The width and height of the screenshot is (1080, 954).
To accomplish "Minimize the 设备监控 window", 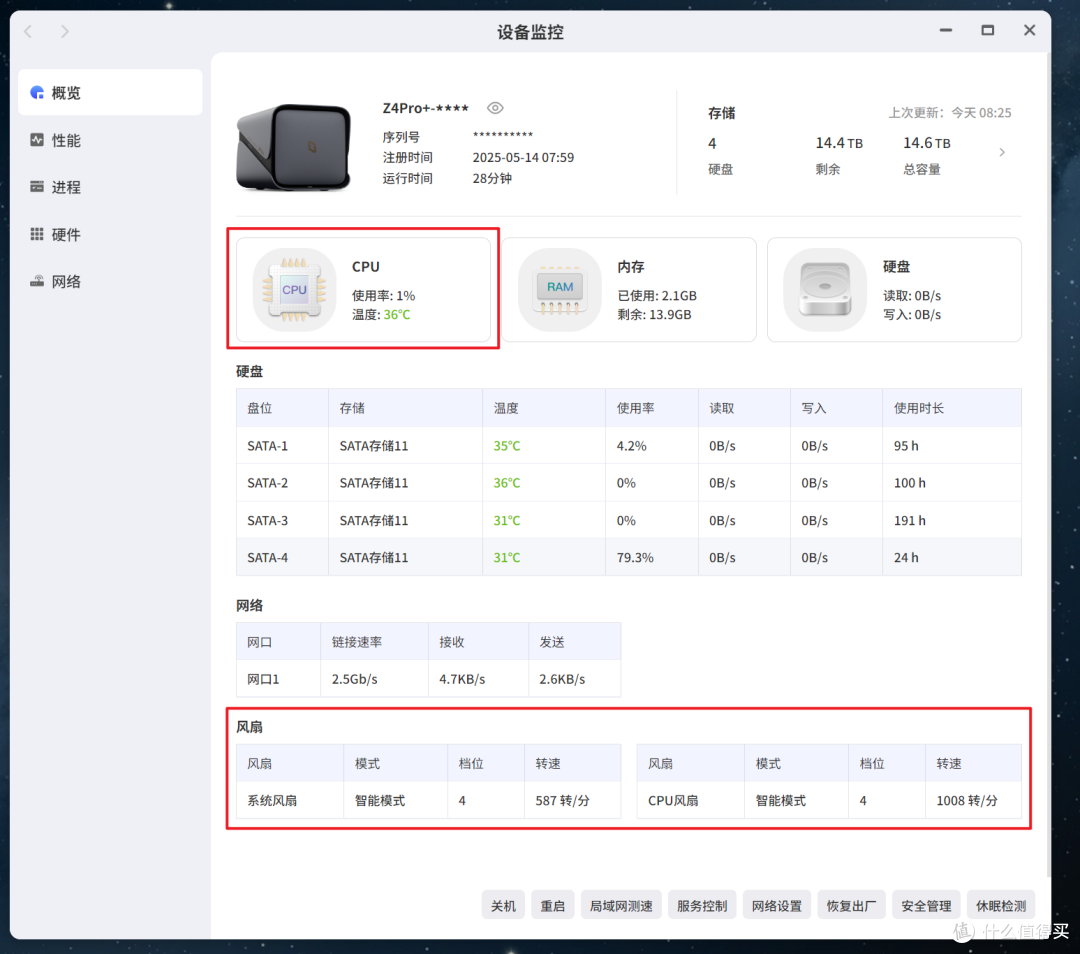I will 946,30.
